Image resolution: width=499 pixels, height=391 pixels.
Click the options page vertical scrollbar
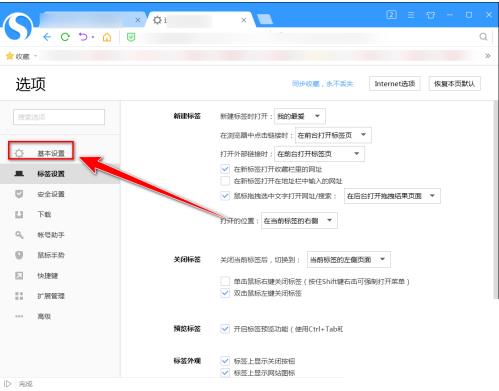[496, 199]
